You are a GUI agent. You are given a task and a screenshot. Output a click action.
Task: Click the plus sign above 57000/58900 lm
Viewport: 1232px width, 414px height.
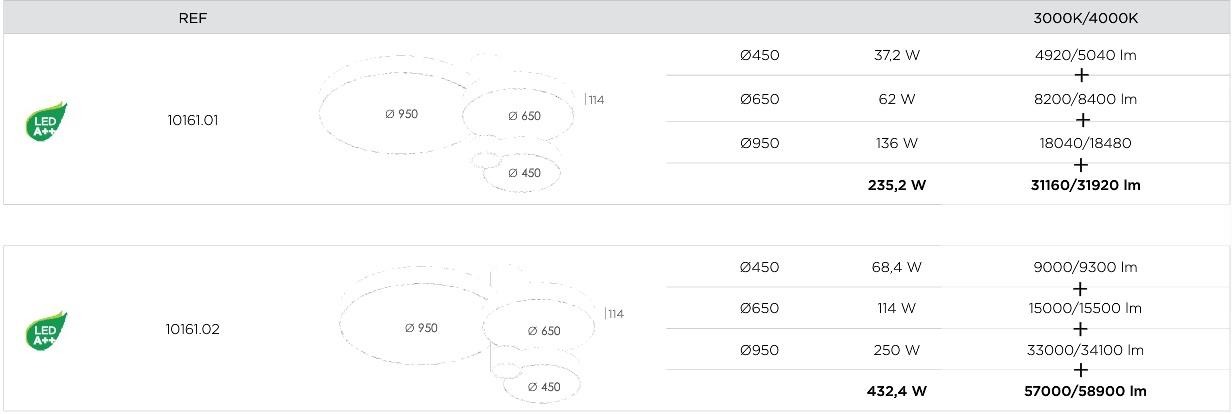1080,371
